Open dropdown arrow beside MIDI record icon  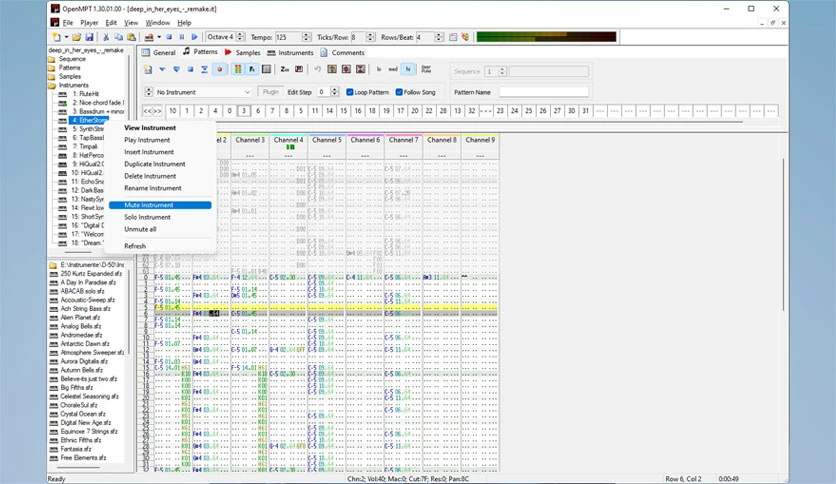pyautogui.click(x=159, y=37)
